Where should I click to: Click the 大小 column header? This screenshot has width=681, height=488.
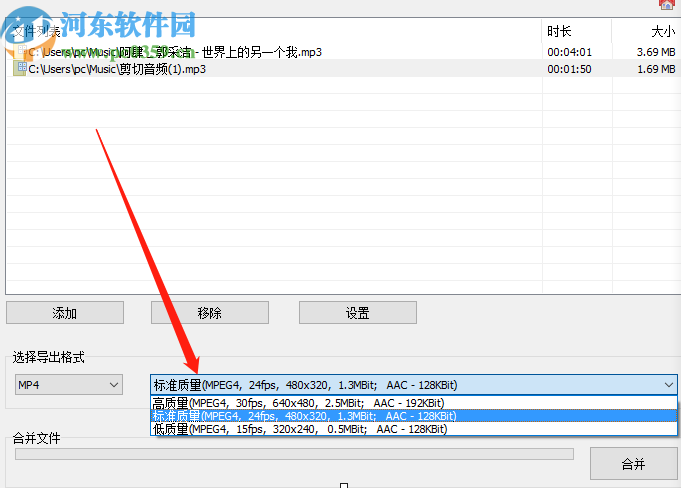(x=646, y=31)
